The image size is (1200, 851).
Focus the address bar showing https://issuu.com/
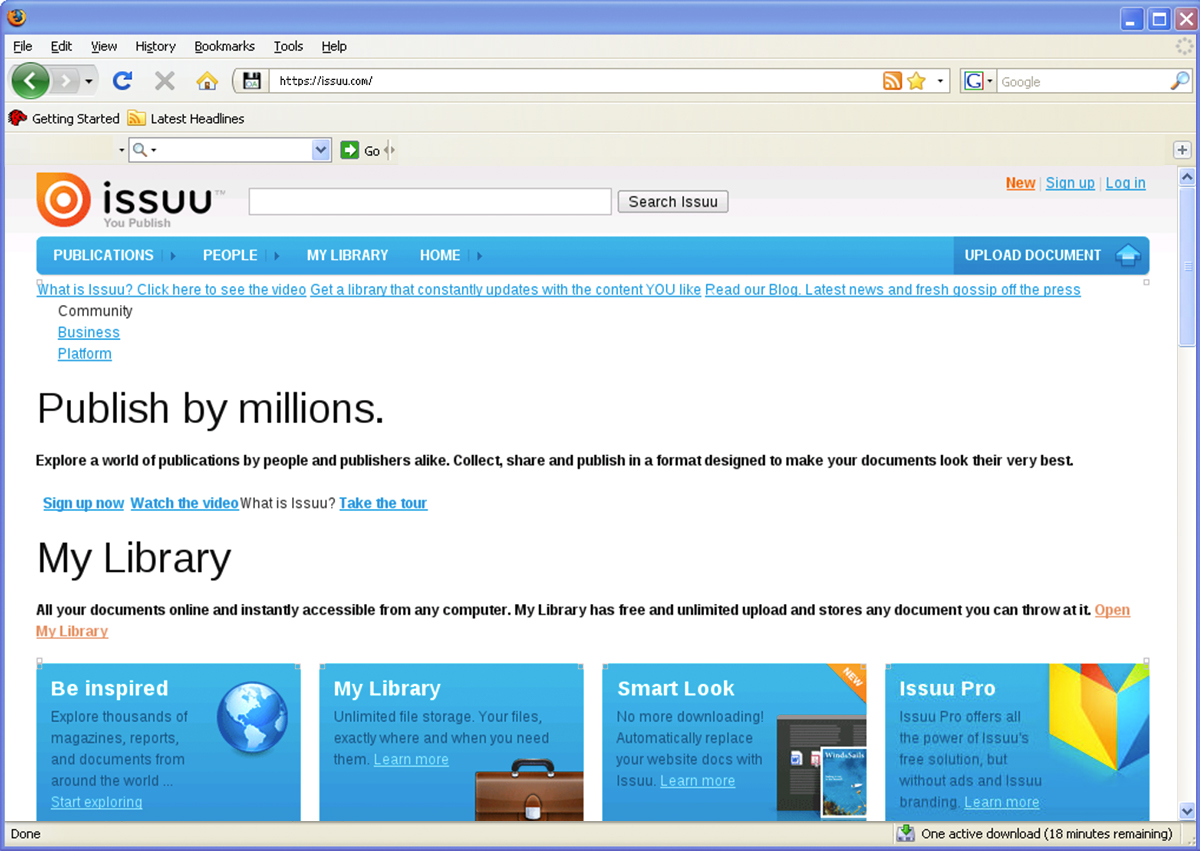[575, 81]
